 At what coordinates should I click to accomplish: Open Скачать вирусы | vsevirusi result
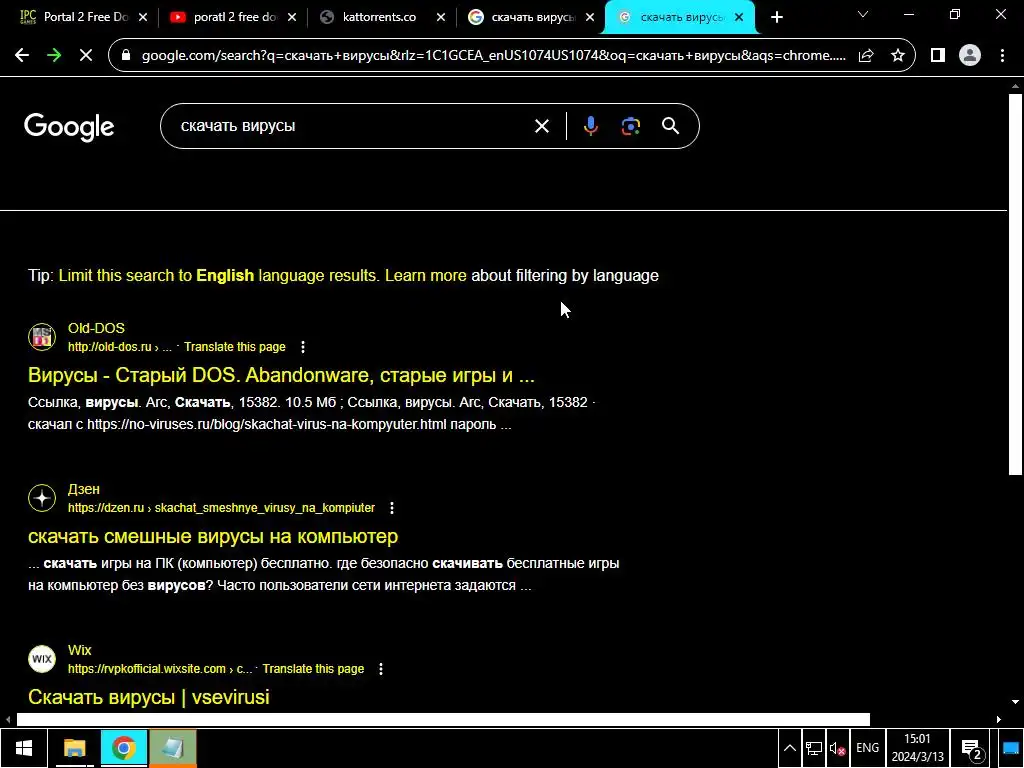click(149, 697)
